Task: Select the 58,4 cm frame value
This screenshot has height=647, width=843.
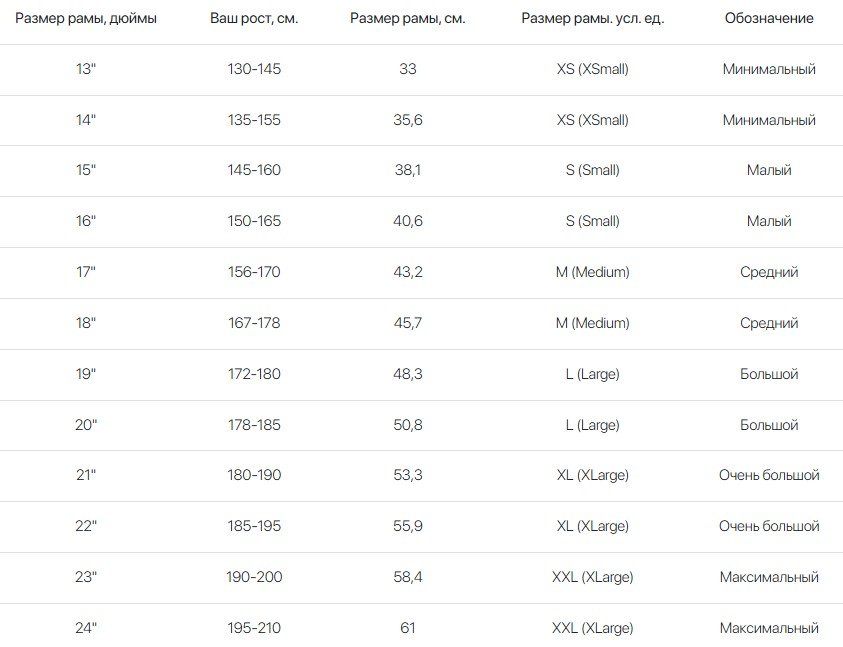Action: click(407, 577)
